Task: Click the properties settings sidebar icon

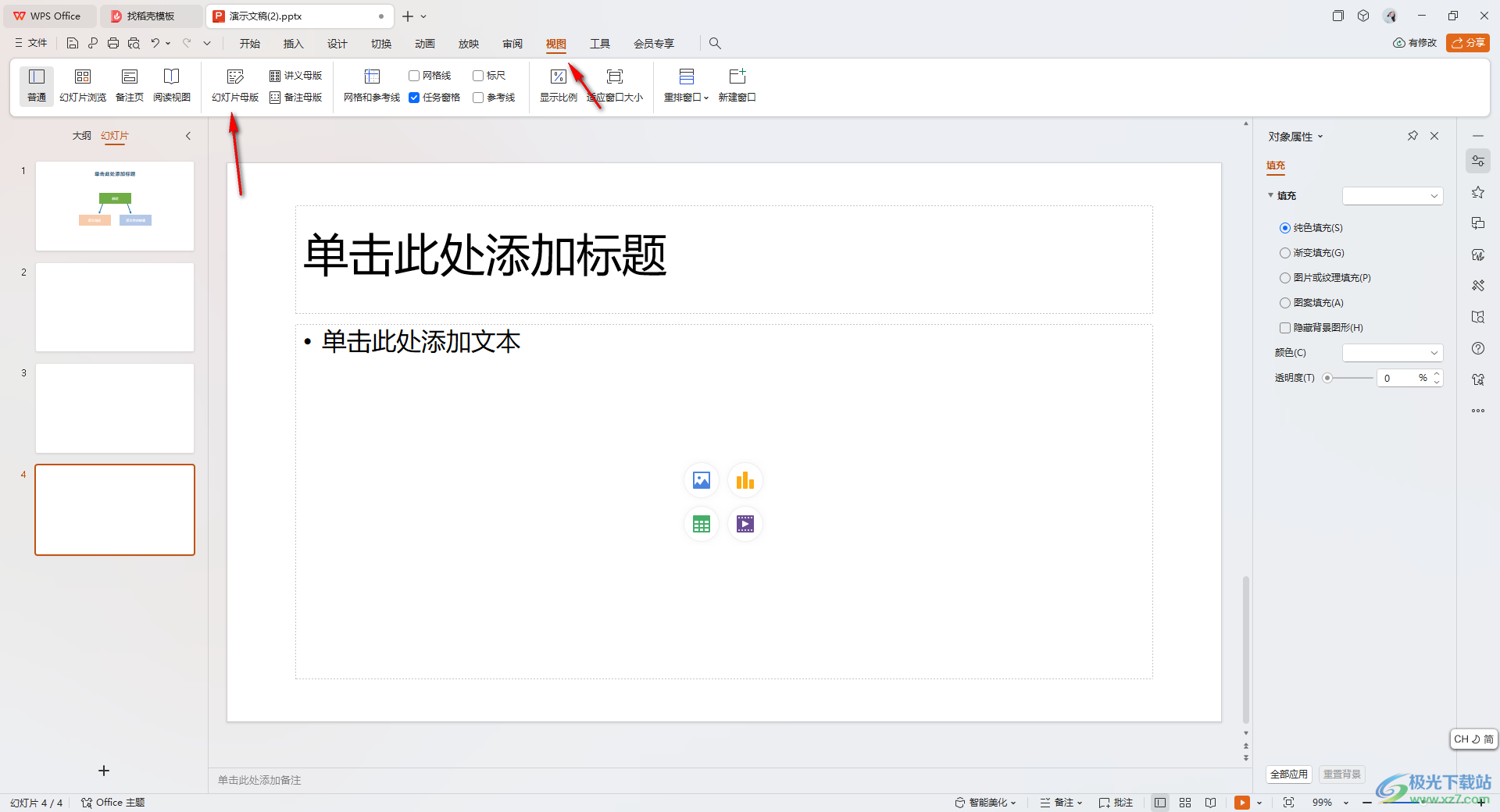Action: (x=1478, y=161)
